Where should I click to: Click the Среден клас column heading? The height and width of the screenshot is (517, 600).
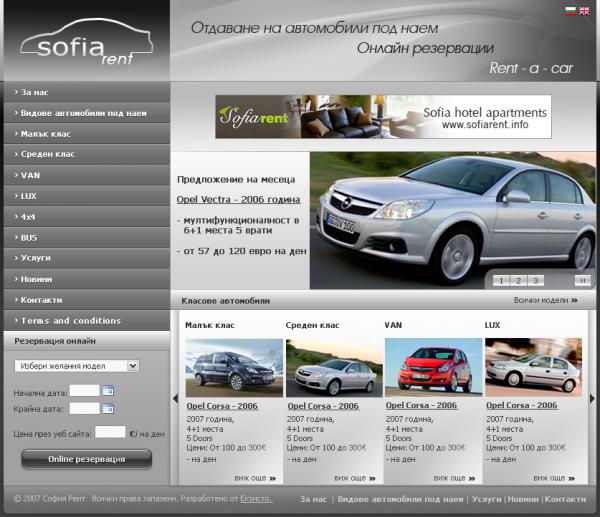[312, 325]
